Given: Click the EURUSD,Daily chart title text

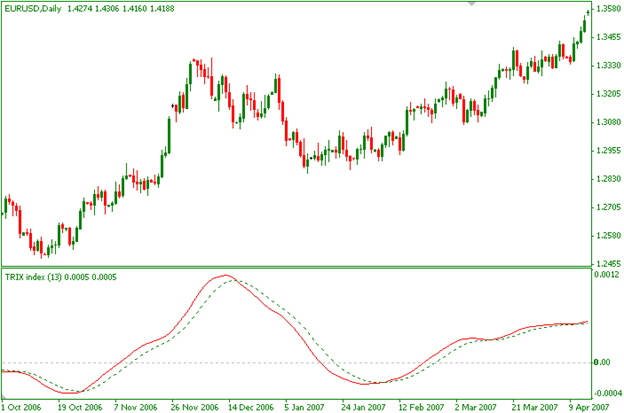Looking at the screenshot, I should pos(35,9).
